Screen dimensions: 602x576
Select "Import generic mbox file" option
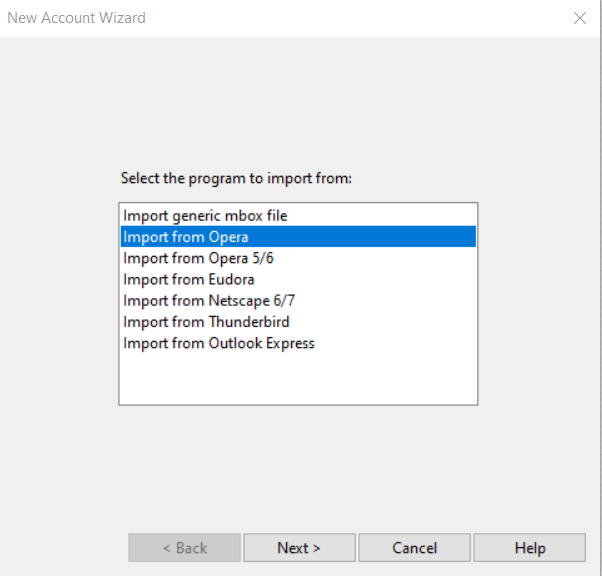click(x=298, y=215)
